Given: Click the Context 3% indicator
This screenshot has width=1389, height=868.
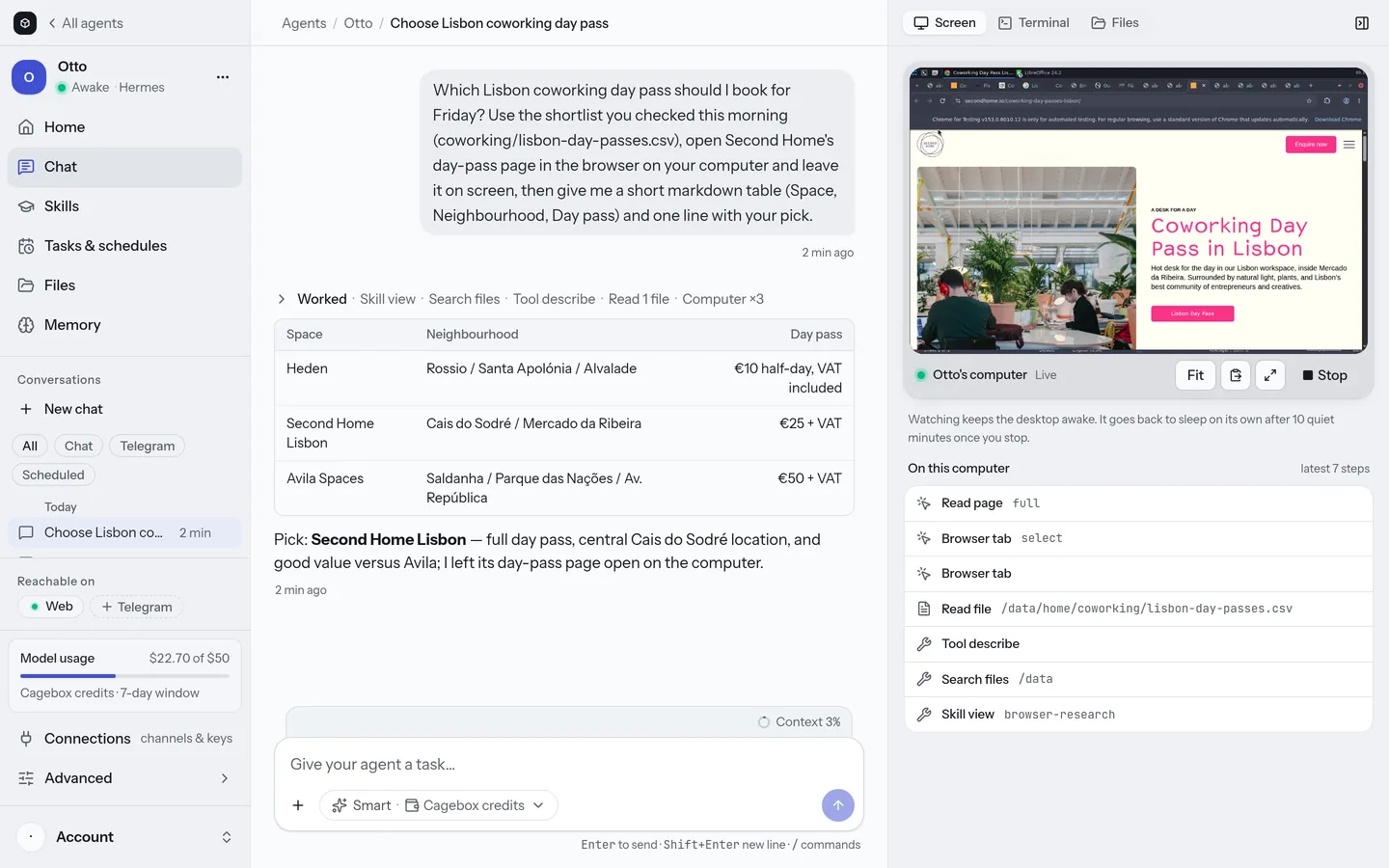Looking at the screenshot, I should 800,722.
